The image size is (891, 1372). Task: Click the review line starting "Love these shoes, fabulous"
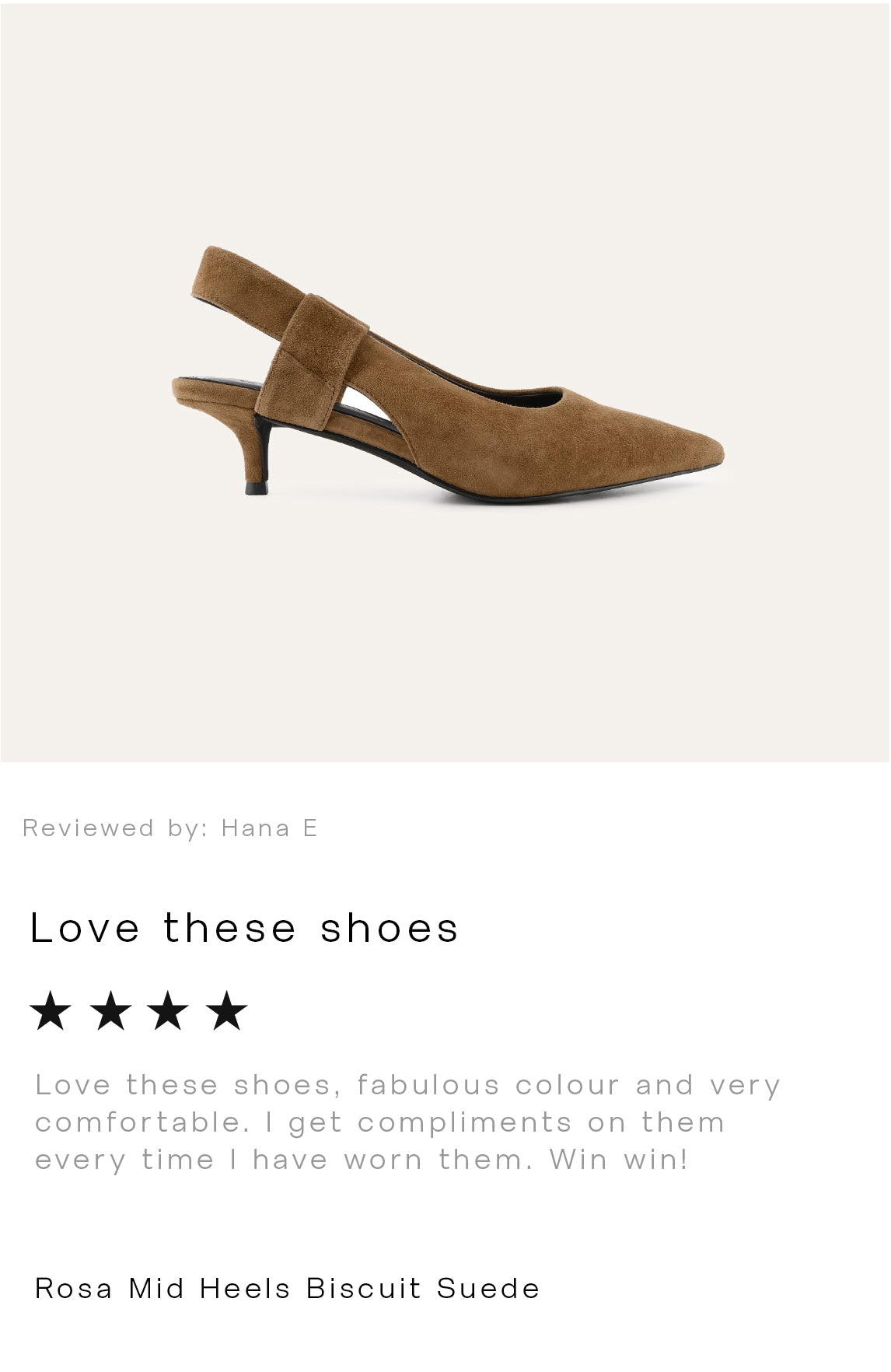point(407,1085)
